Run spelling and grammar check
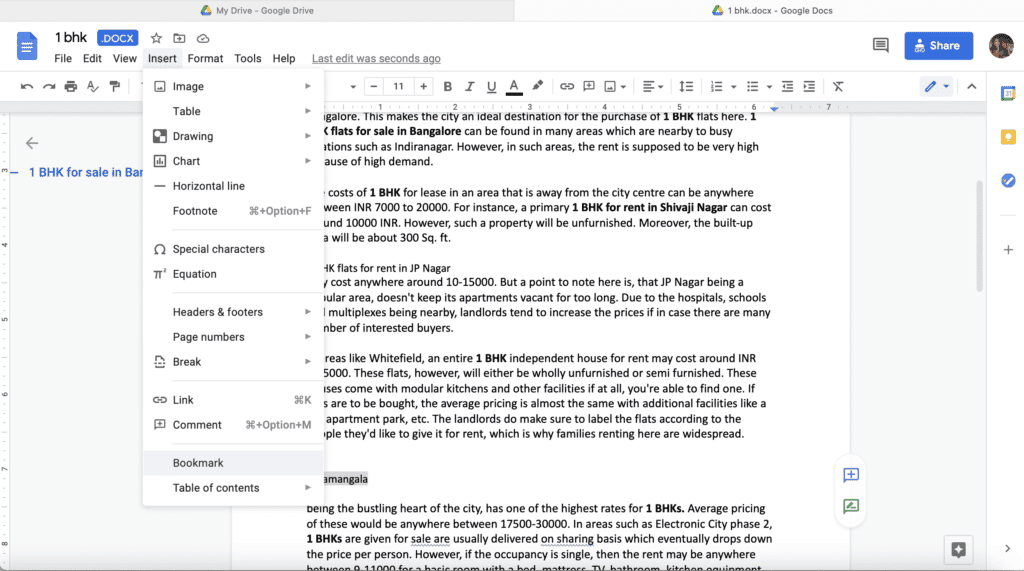This screenshot has height=571, width=1024. click(93, 87)
